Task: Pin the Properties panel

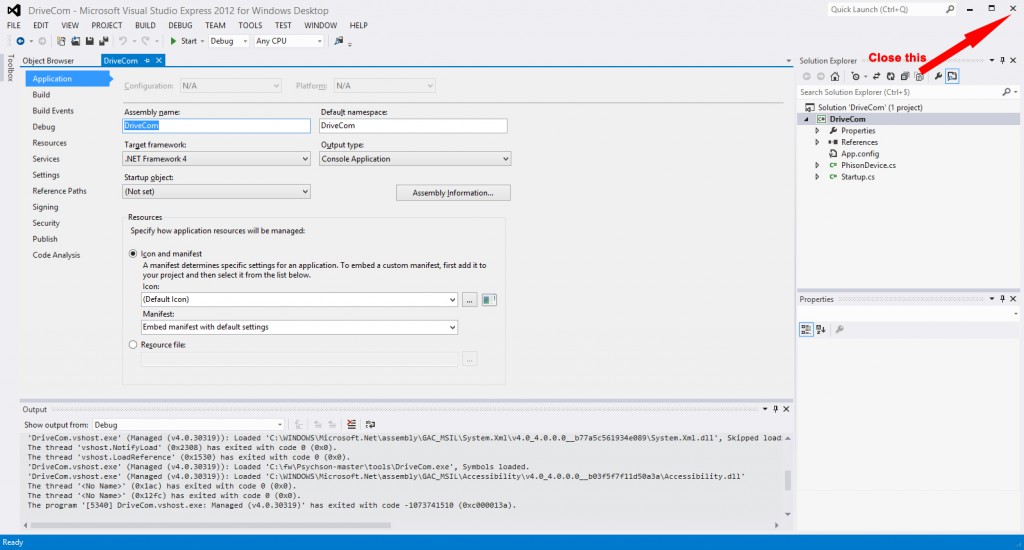Action: 1002,299
